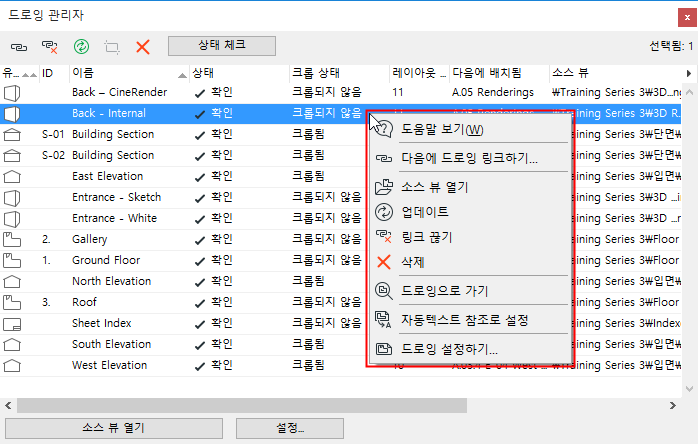Viewport: 698px width, 444px height.
Task: Click the floor plan icon of Roof row
Action: click(x=12, y=302)
